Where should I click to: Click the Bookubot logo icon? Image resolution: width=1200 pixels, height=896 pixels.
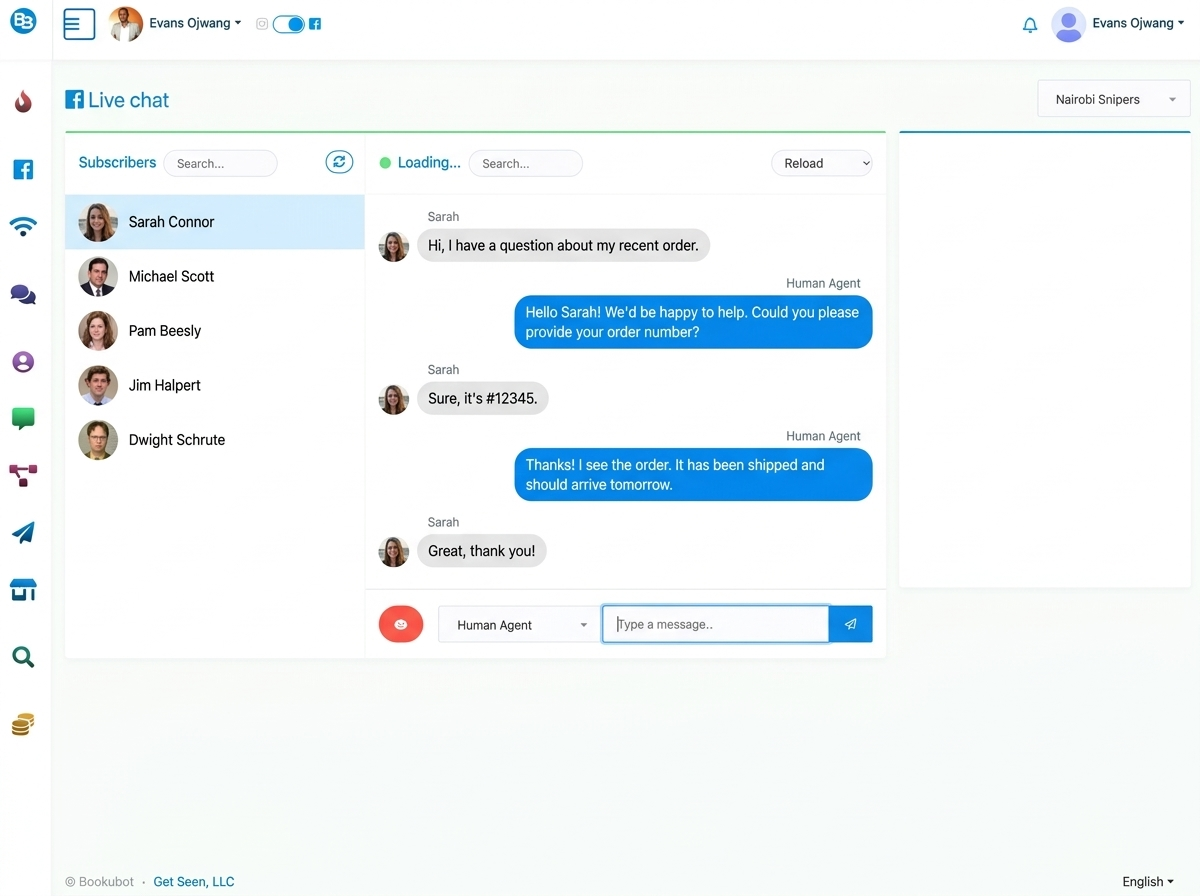23,20
